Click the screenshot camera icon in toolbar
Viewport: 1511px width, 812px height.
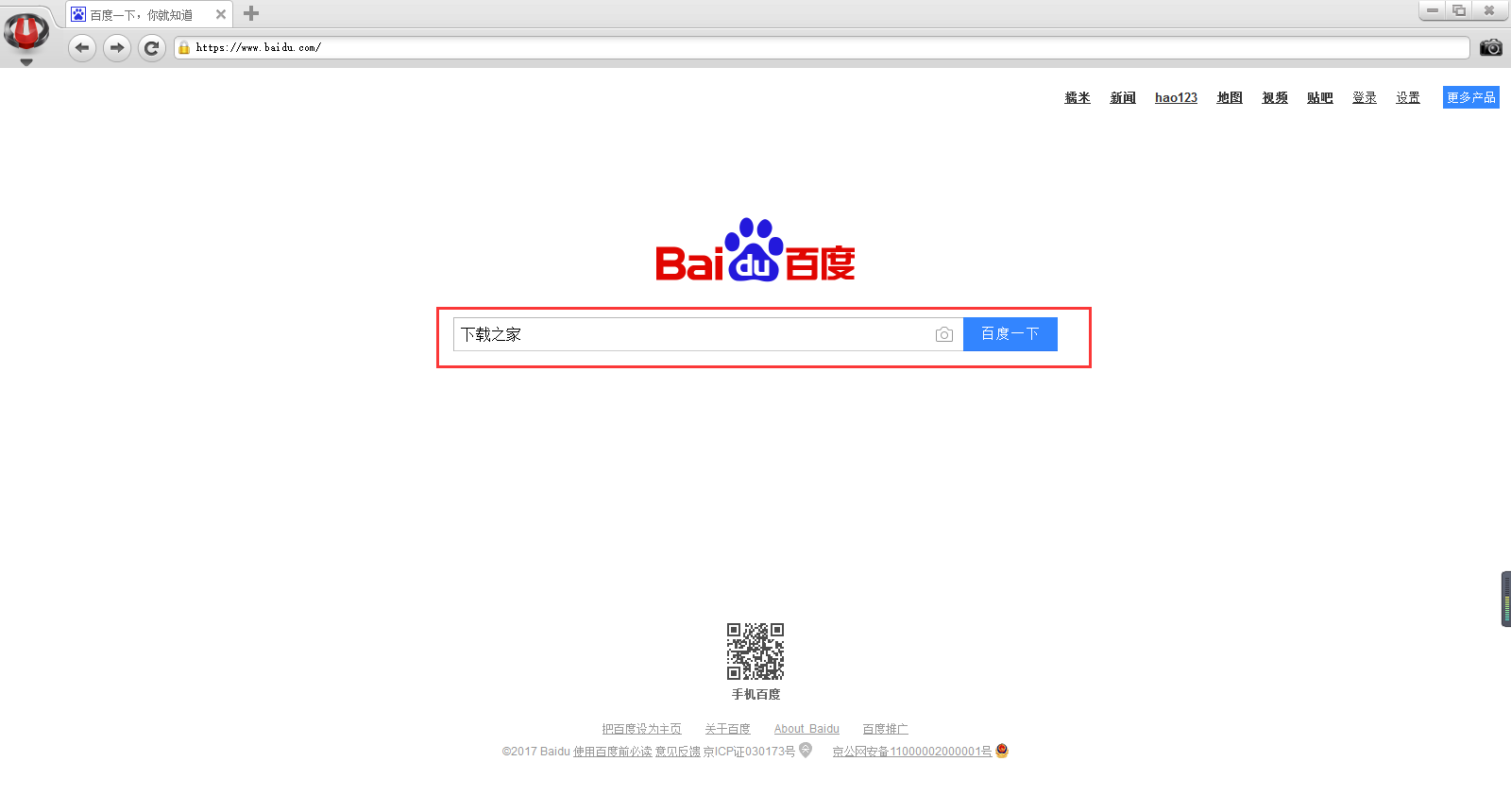(1490, 47)
